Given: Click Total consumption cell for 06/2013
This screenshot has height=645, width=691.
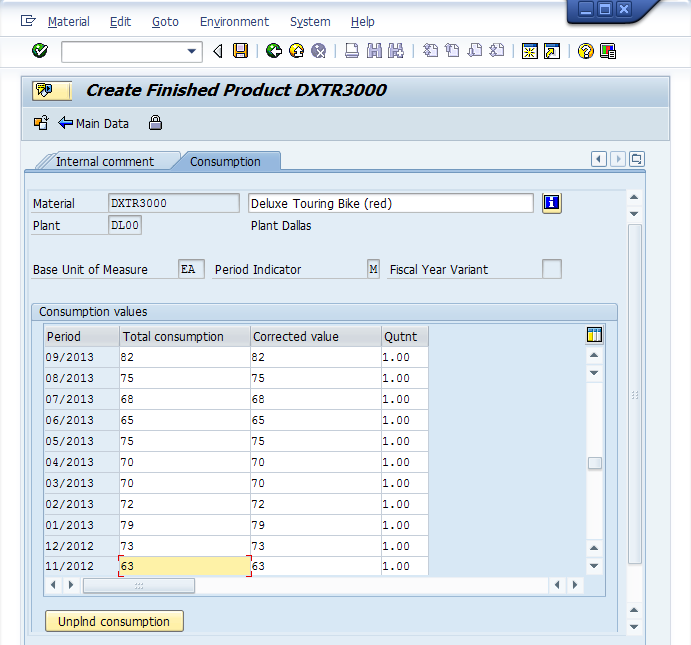Looking at the screenshot, I should tap(185, 420).
